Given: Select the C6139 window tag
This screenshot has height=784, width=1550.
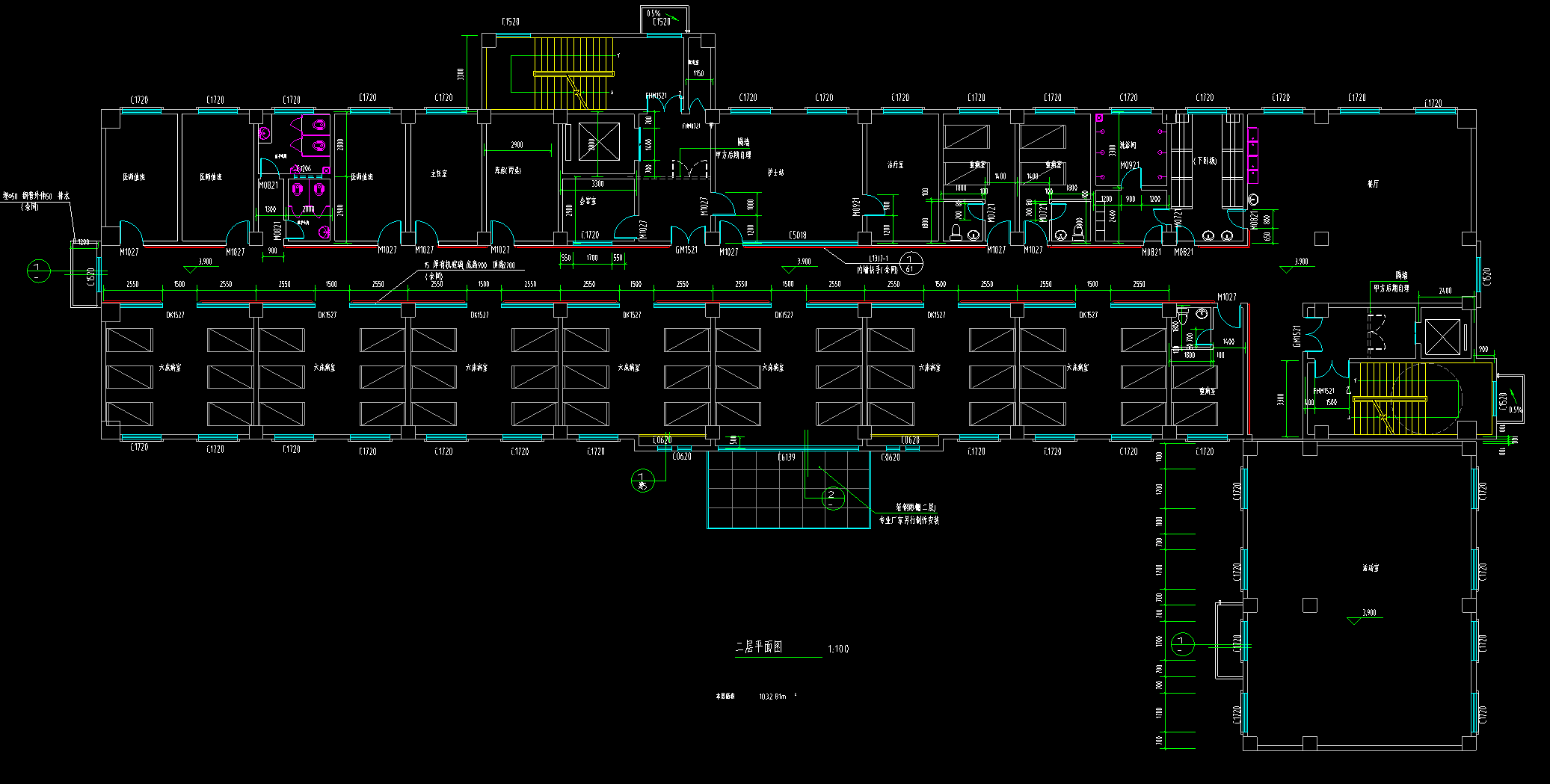Looking at the screenshot, I should (787, 457).
